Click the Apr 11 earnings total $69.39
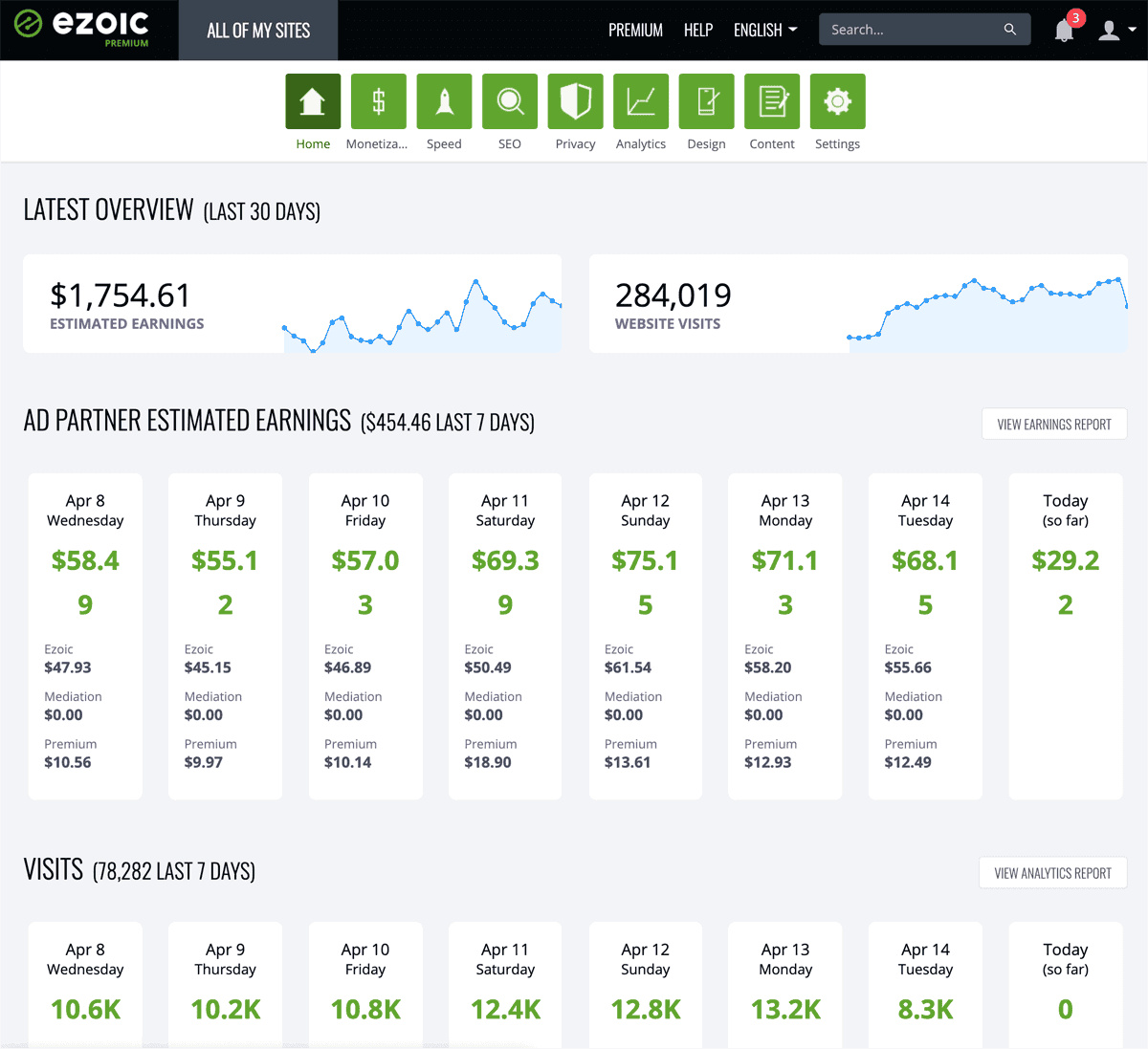1148x1049 pixels. click(x=505, y=582)
